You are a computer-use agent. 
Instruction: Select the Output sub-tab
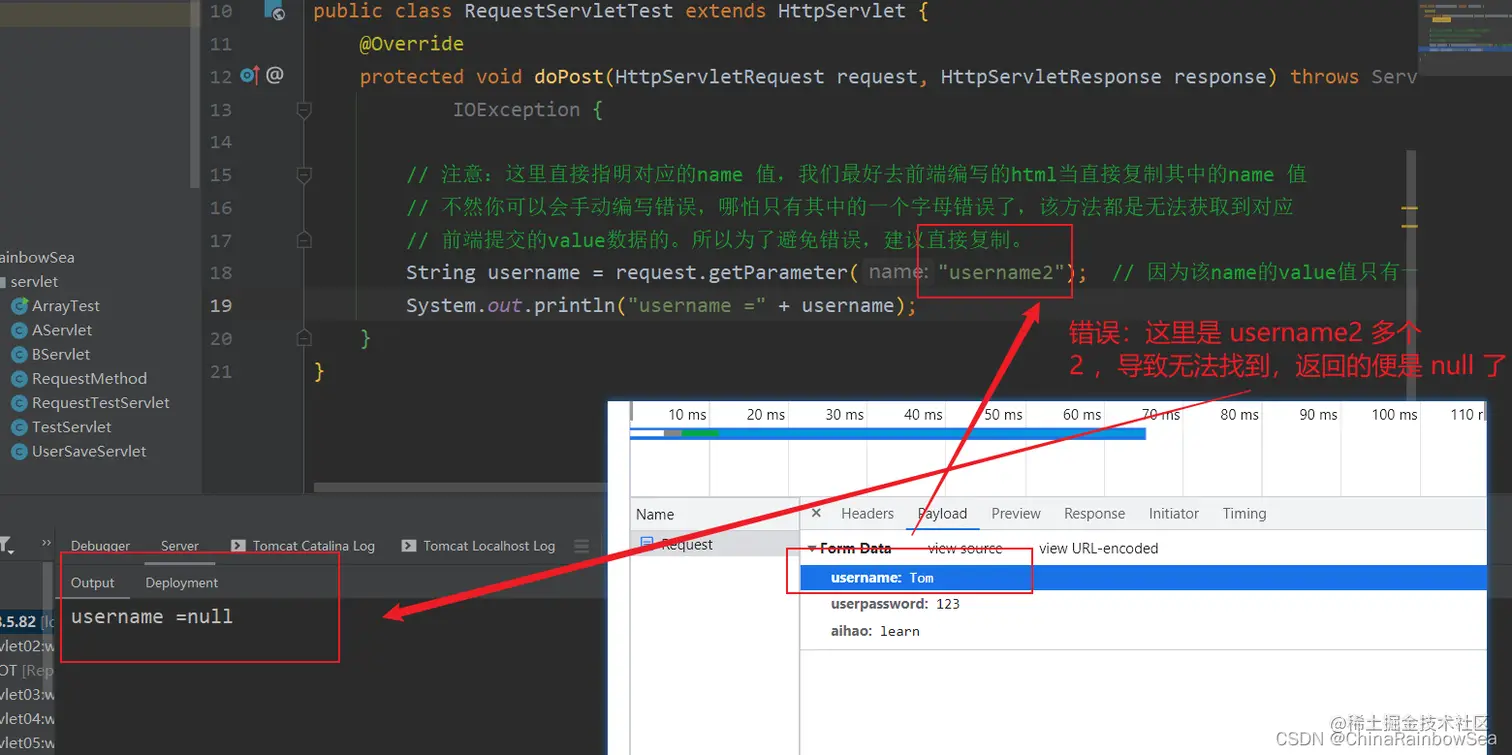[93, 582]
